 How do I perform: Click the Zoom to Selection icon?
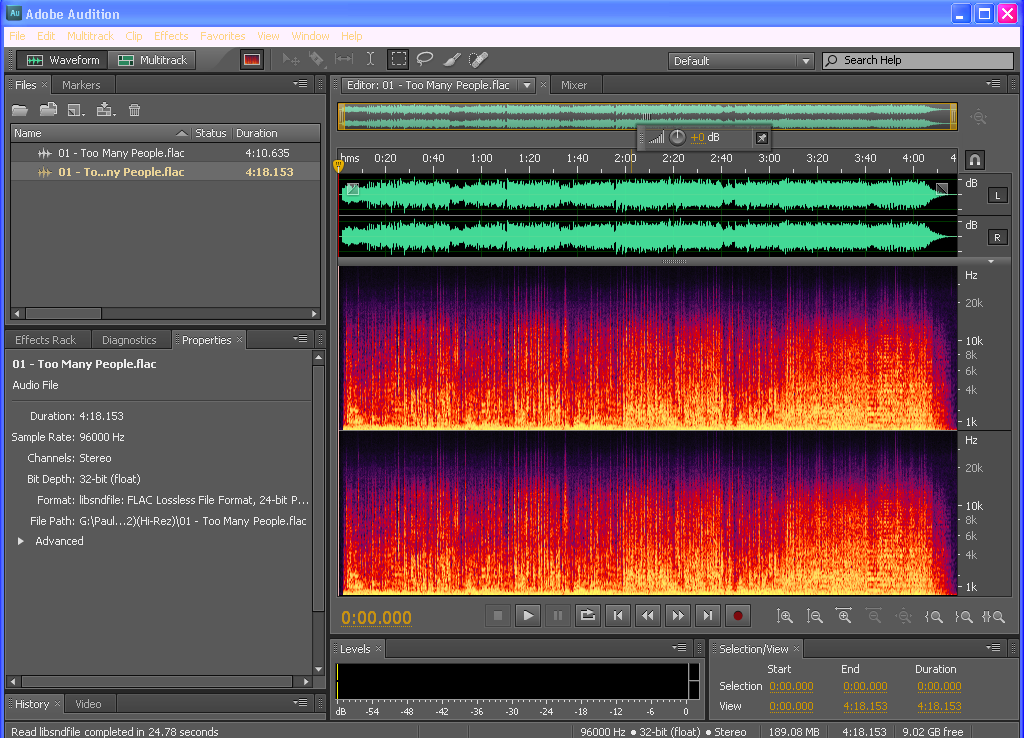[x=993, y=616]
